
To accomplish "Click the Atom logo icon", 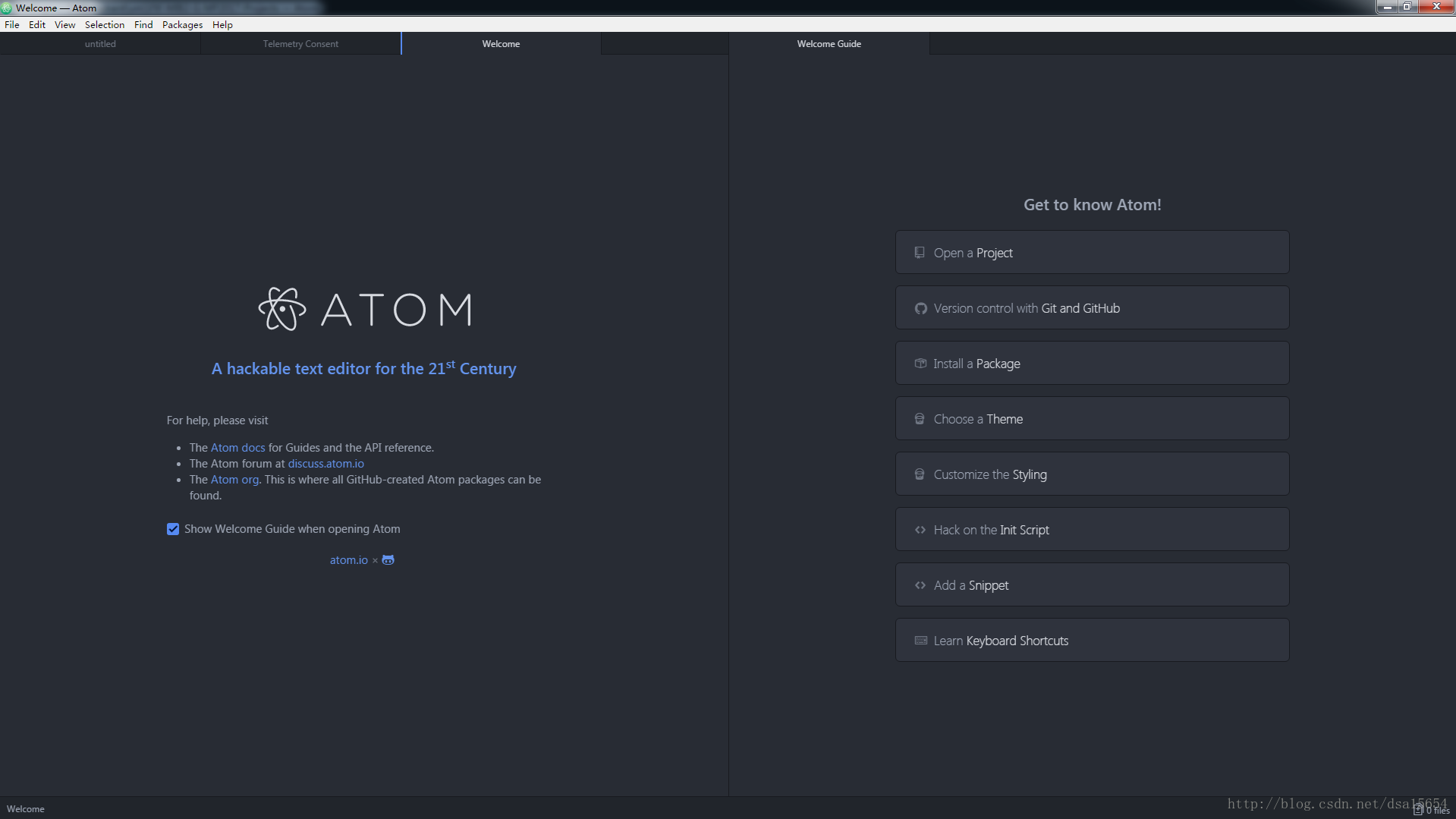I will pos(282,309).
